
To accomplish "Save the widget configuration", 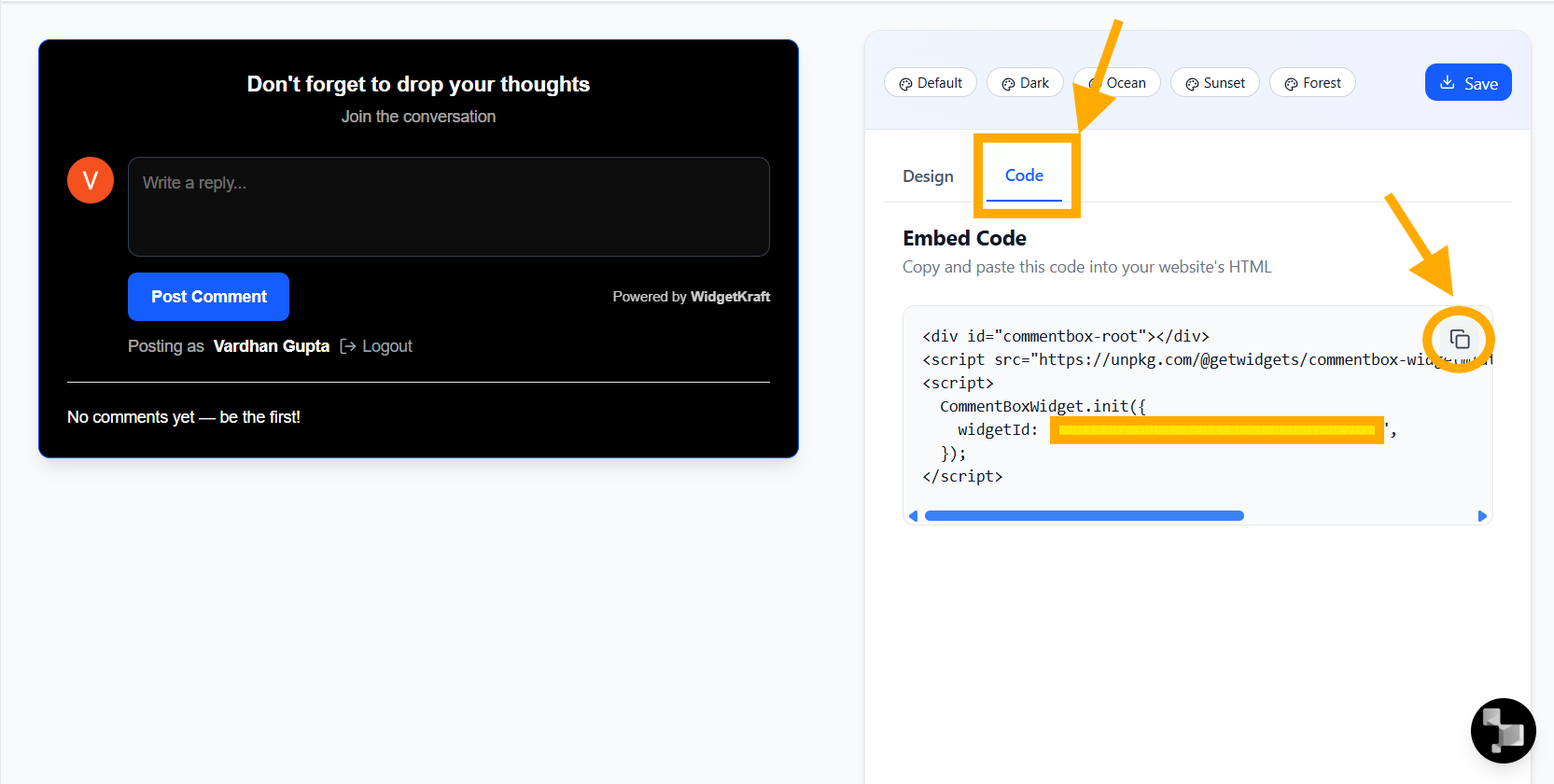I will 1467,83.
